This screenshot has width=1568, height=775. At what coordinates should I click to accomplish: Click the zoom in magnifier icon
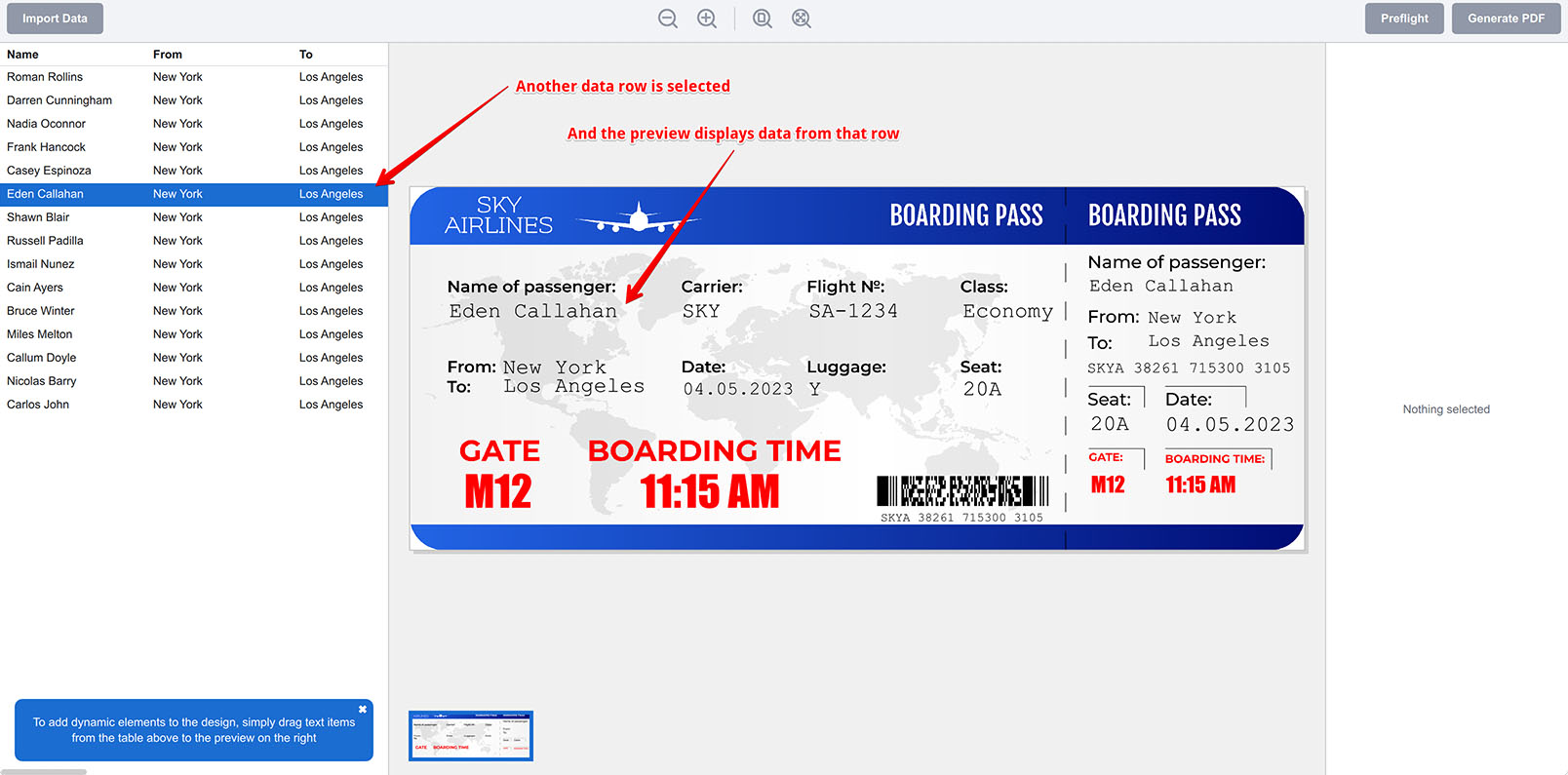click(707, 19)
